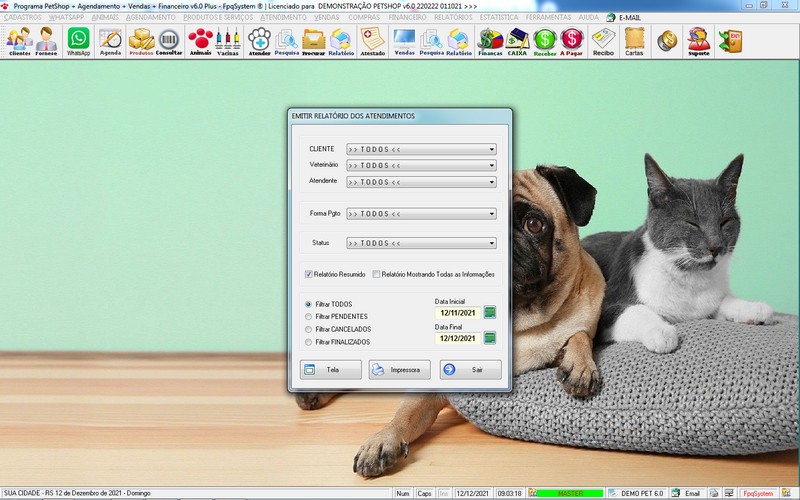The height and width of the screenshot is (500, 800).
Task: Toggle Relatório Resumido checkbox
Action: (x=309, y=274)
